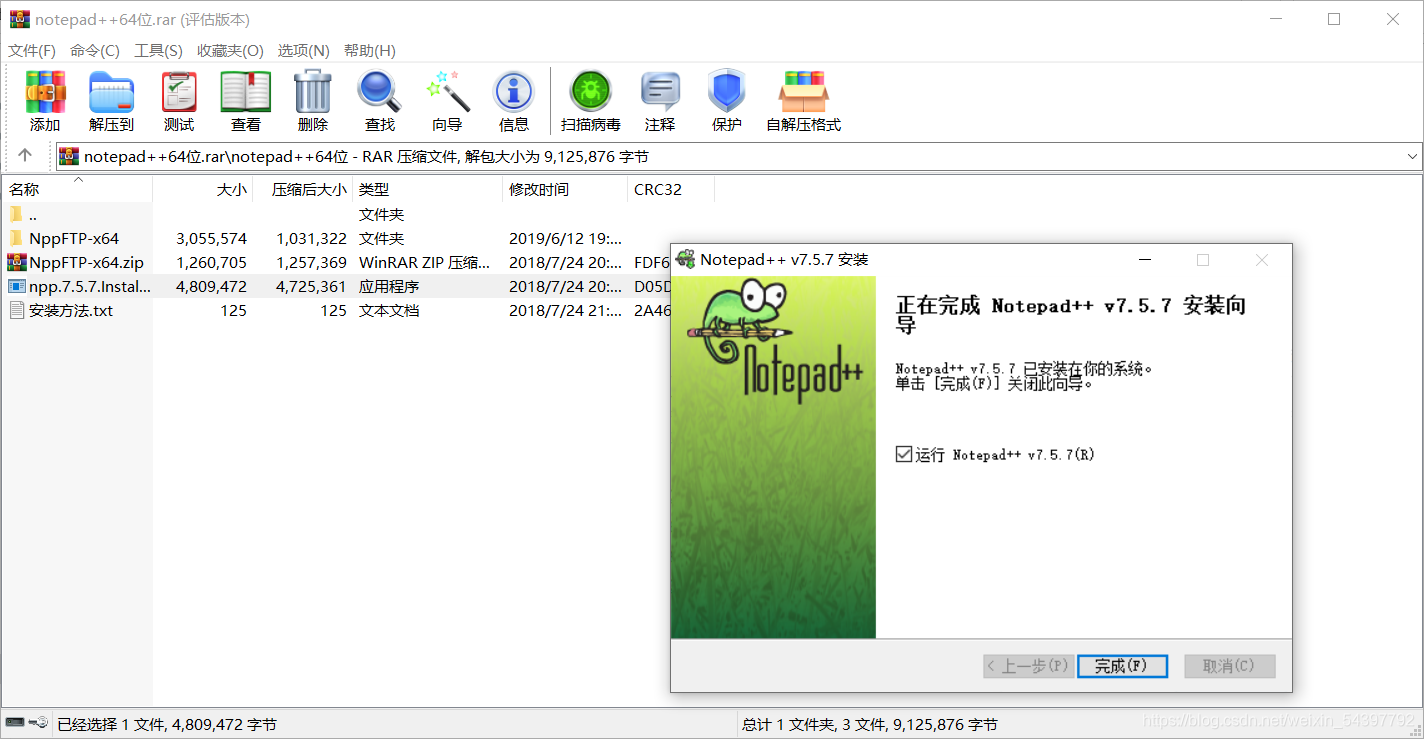Click the 上一步(P) back button
The width and height of the screenshot is (1424, 739).
click(x=1028, y=666)
